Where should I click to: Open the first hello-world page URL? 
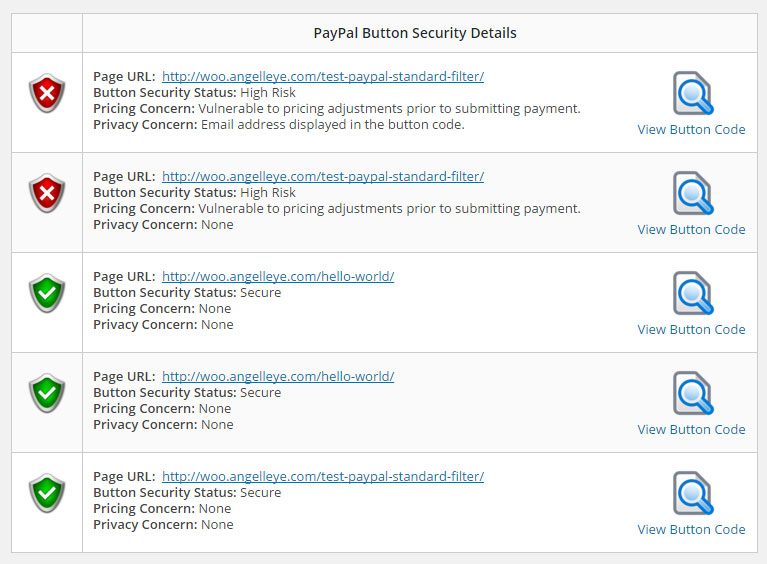(x=278, y=276)
